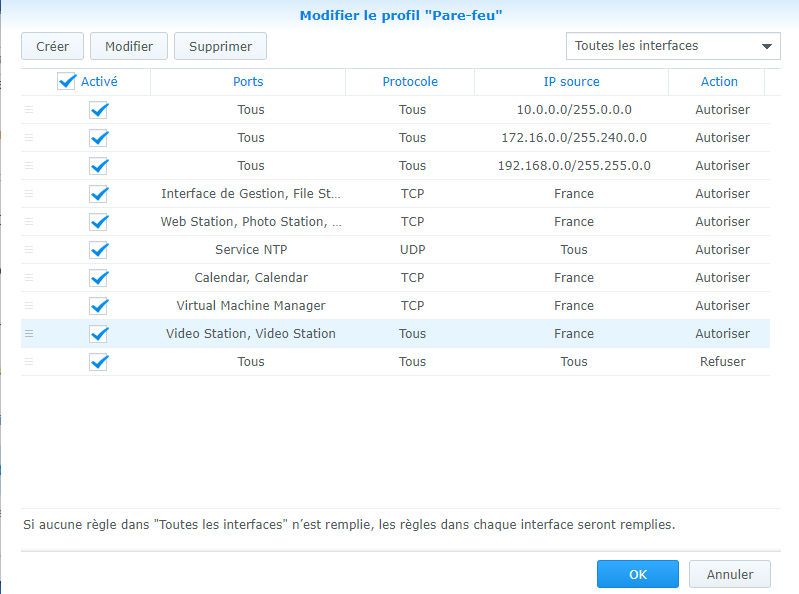
Task: Click France in the Virtual Machine Manager row
Action: click(574, 306)
